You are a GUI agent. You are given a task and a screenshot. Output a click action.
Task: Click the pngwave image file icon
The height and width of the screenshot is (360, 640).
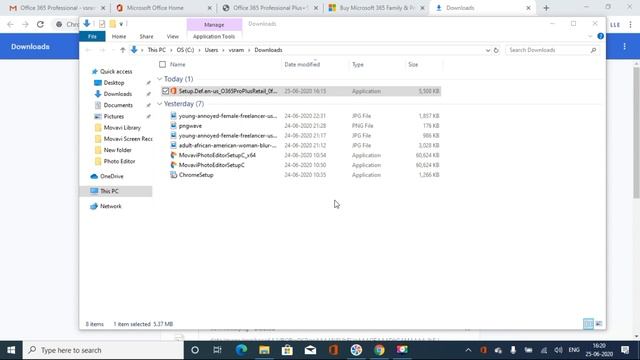[x=173, y=126]
